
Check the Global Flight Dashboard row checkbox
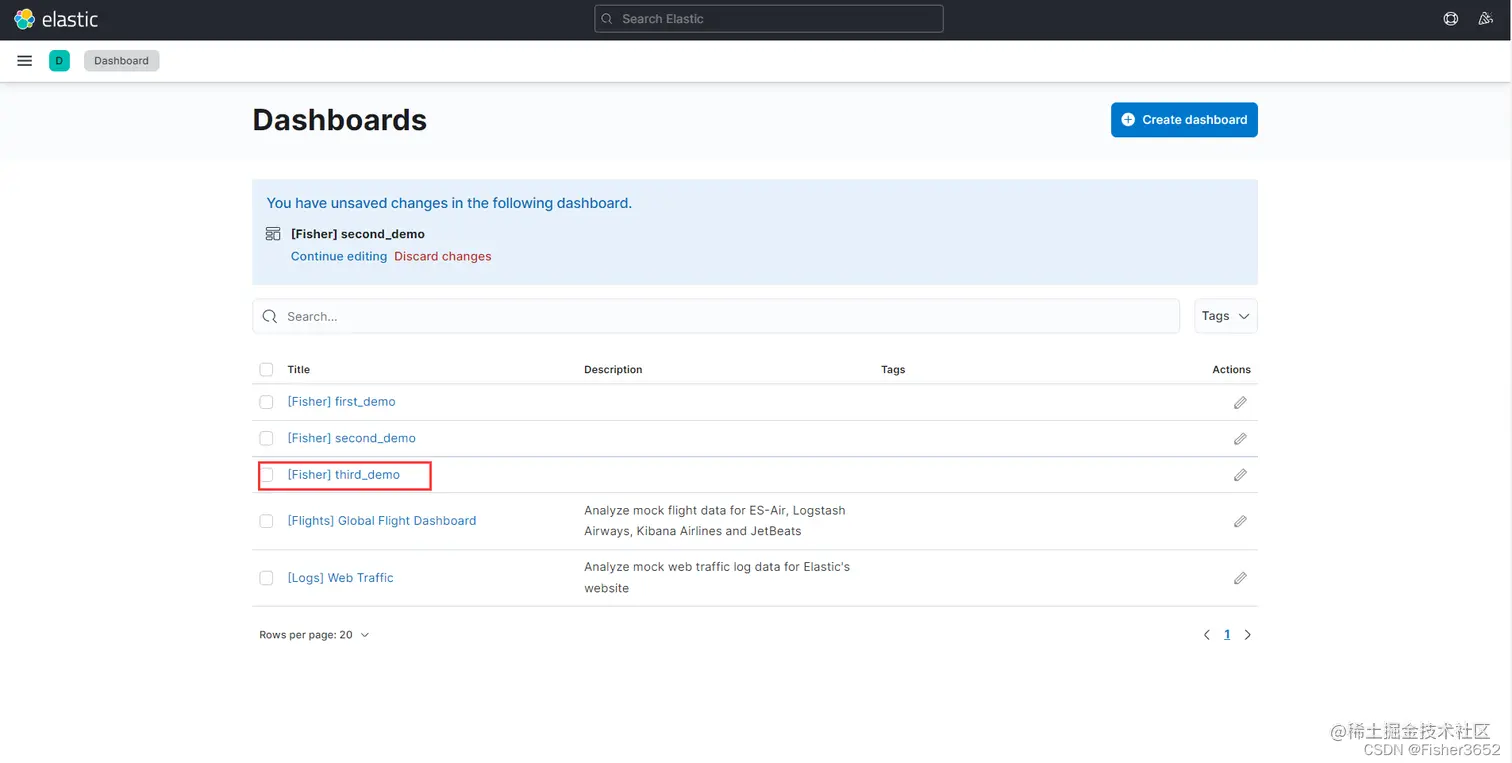[x=266, y=521]
